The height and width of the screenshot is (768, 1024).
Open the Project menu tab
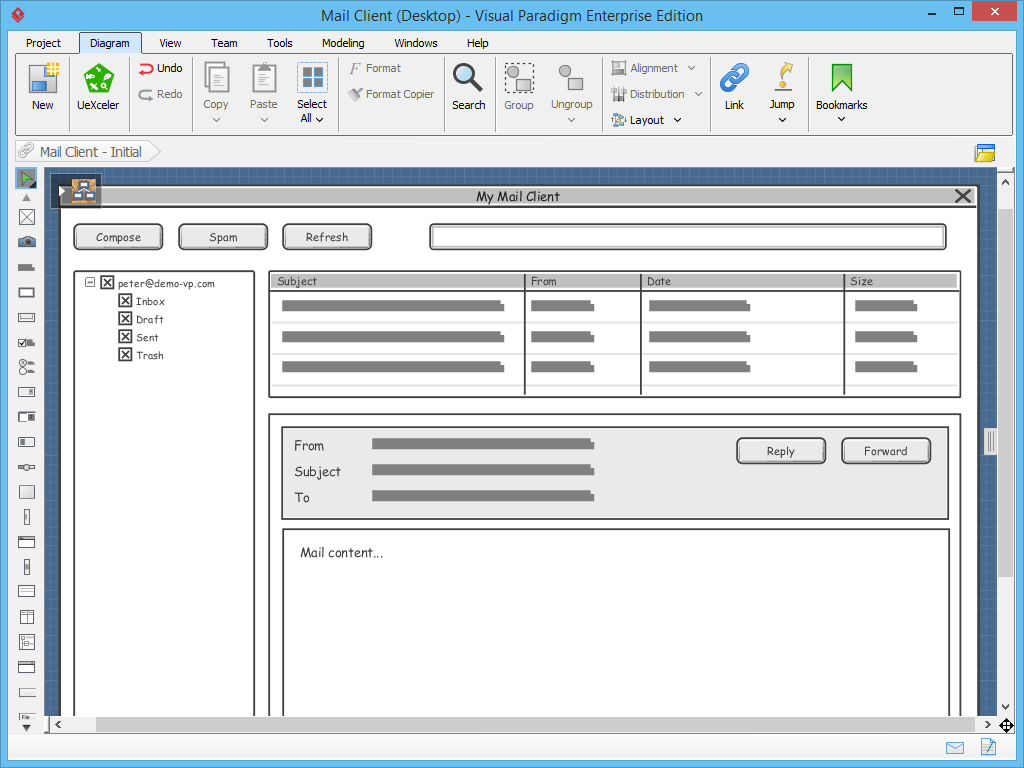pos(43,43)
